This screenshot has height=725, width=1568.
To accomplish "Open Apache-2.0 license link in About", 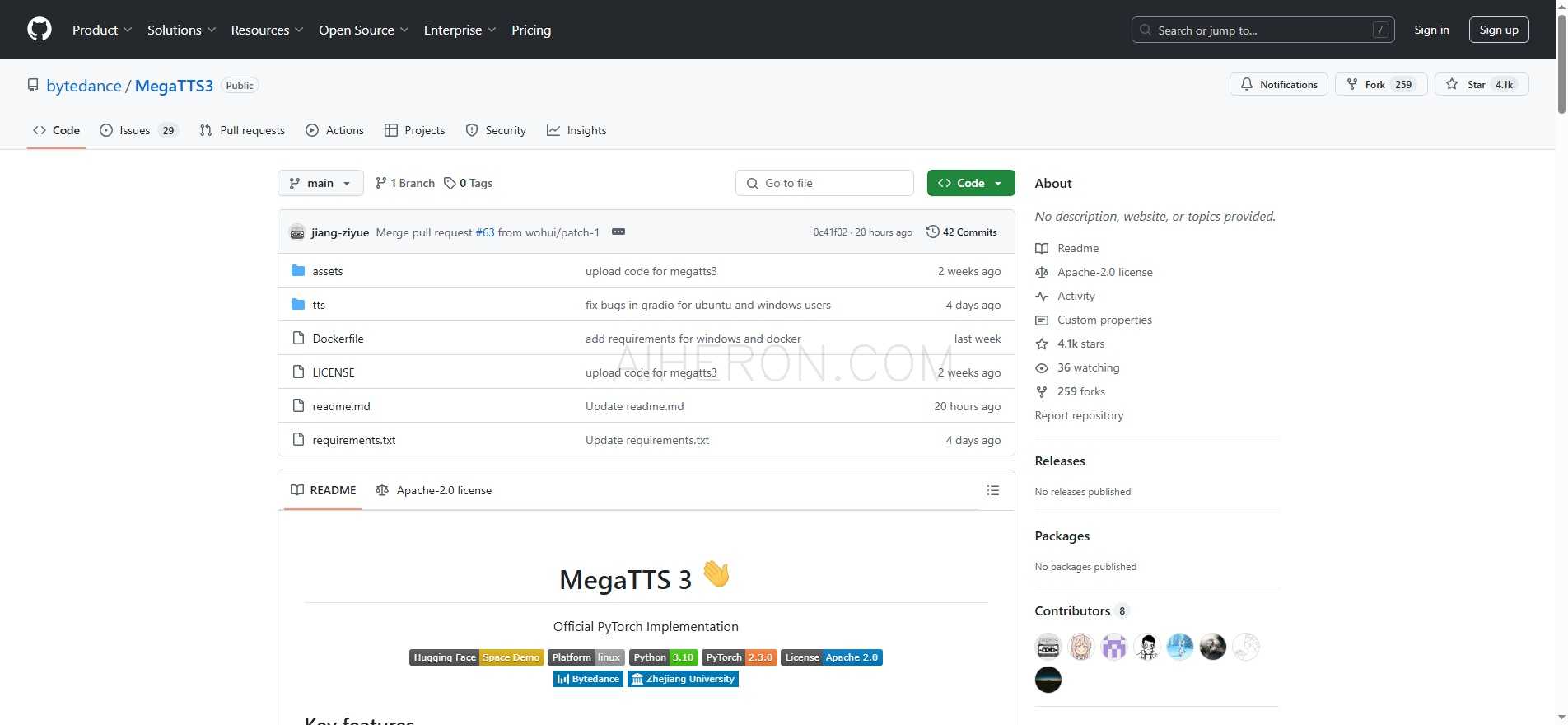I will (x=1104, y=272).
